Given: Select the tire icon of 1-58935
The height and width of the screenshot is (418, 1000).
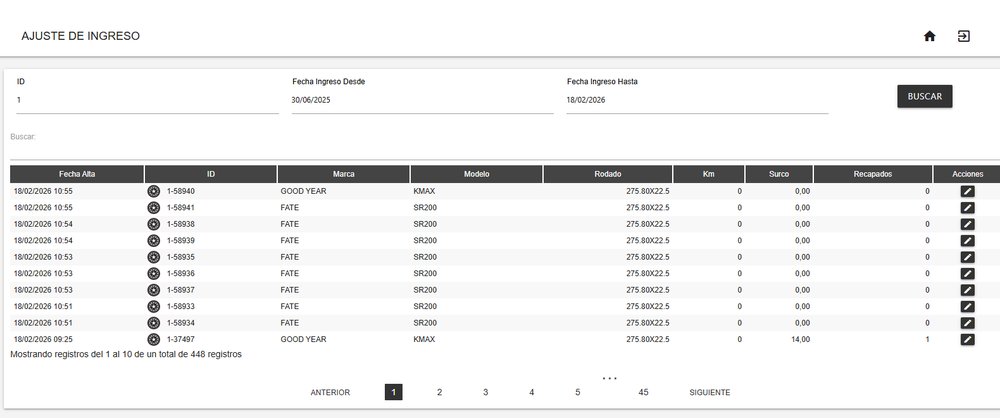Looking at the screenshot, I should tap(153, 257).
